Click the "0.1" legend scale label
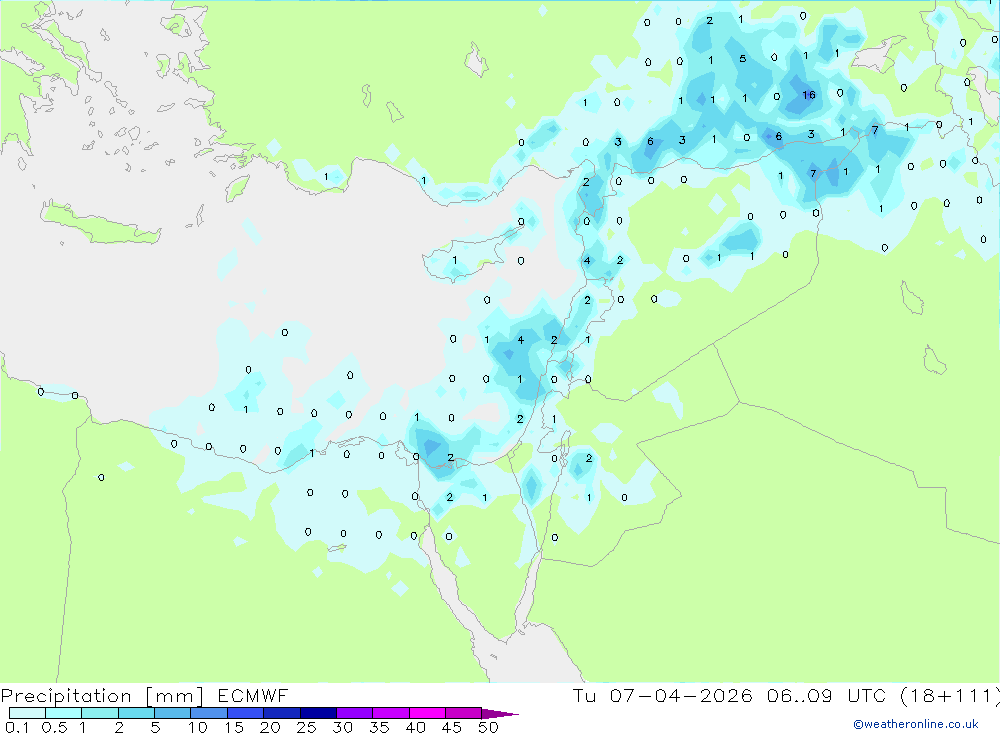 point(17,727)
